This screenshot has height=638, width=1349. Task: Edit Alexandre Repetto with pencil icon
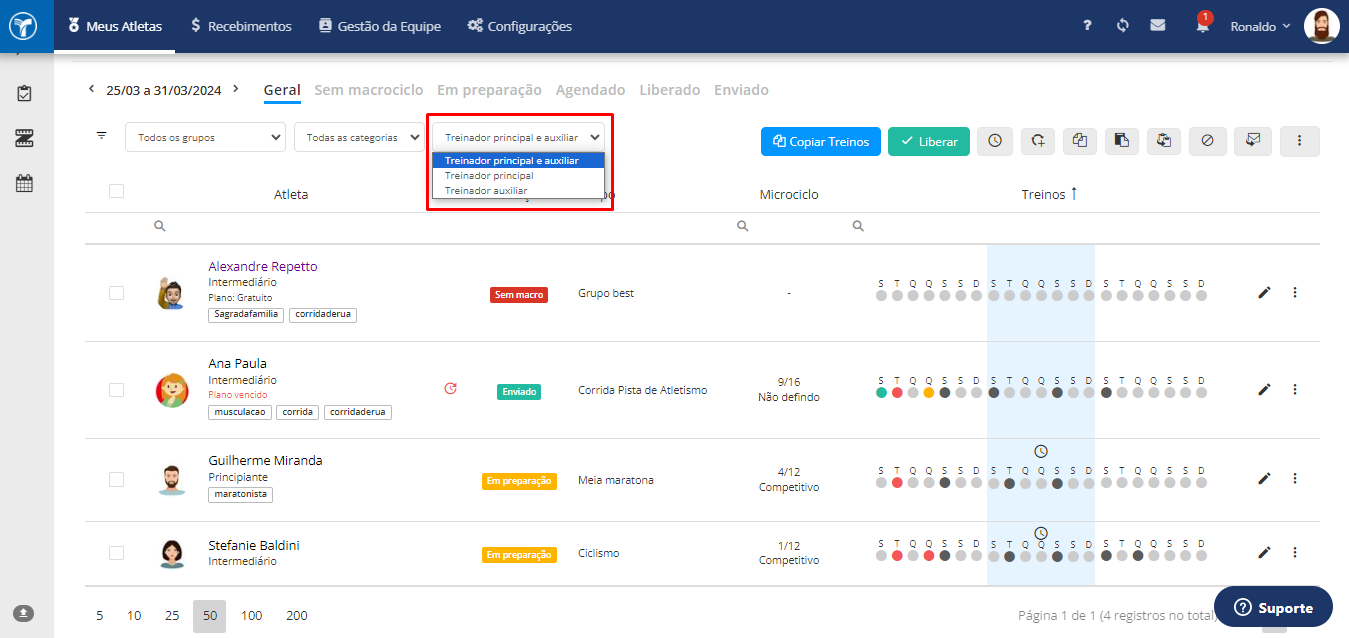[1264, 292]
